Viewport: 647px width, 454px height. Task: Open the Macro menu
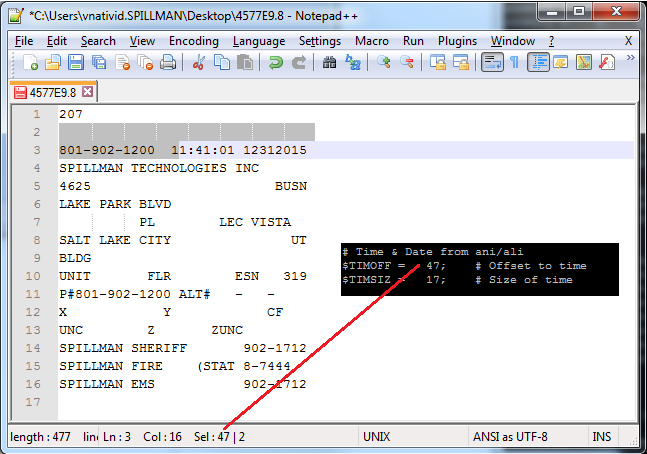tap(372, 41)
